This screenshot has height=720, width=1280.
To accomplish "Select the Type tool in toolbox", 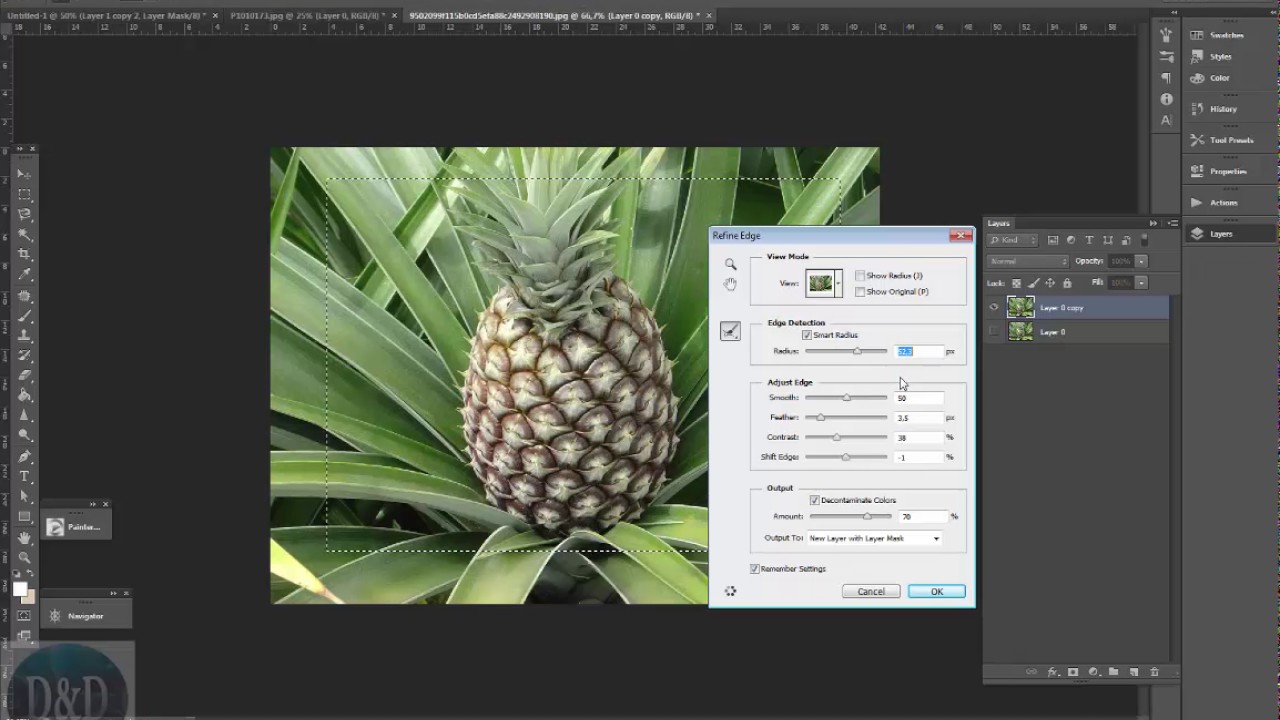I will tap(25, 476).
